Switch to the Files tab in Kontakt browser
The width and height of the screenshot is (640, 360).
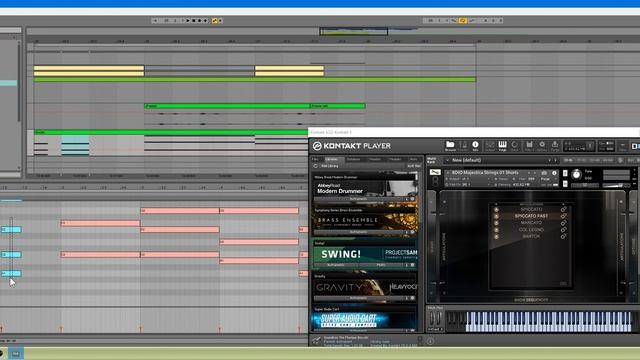pos(315,159)
